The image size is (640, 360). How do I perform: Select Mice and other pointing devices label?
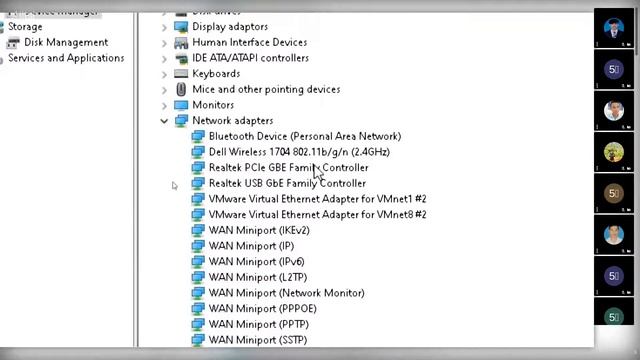click(266, 89)
